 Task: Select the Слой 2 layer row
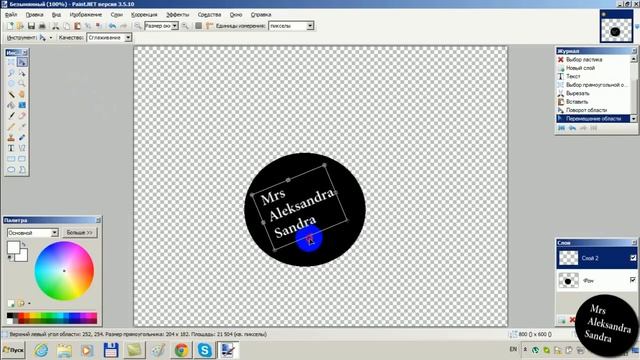coord(596,258)
